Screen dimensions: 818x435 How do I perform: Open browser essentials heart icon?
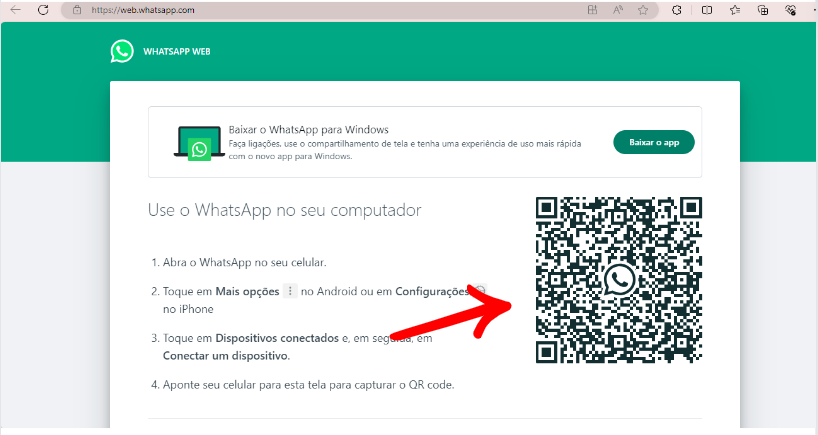[790, 9]
